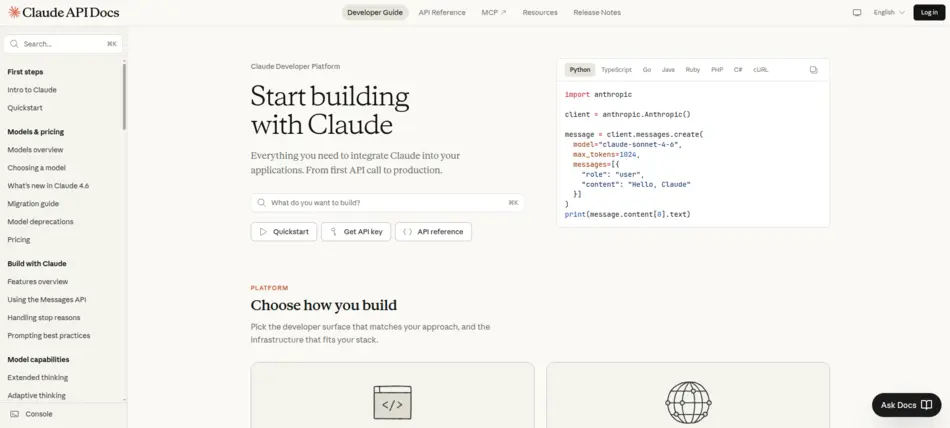Image resolution: width=950 pixels, height=428 pixels.
Task: Click the 'First steps' sidebar heading
Action: 25,72
